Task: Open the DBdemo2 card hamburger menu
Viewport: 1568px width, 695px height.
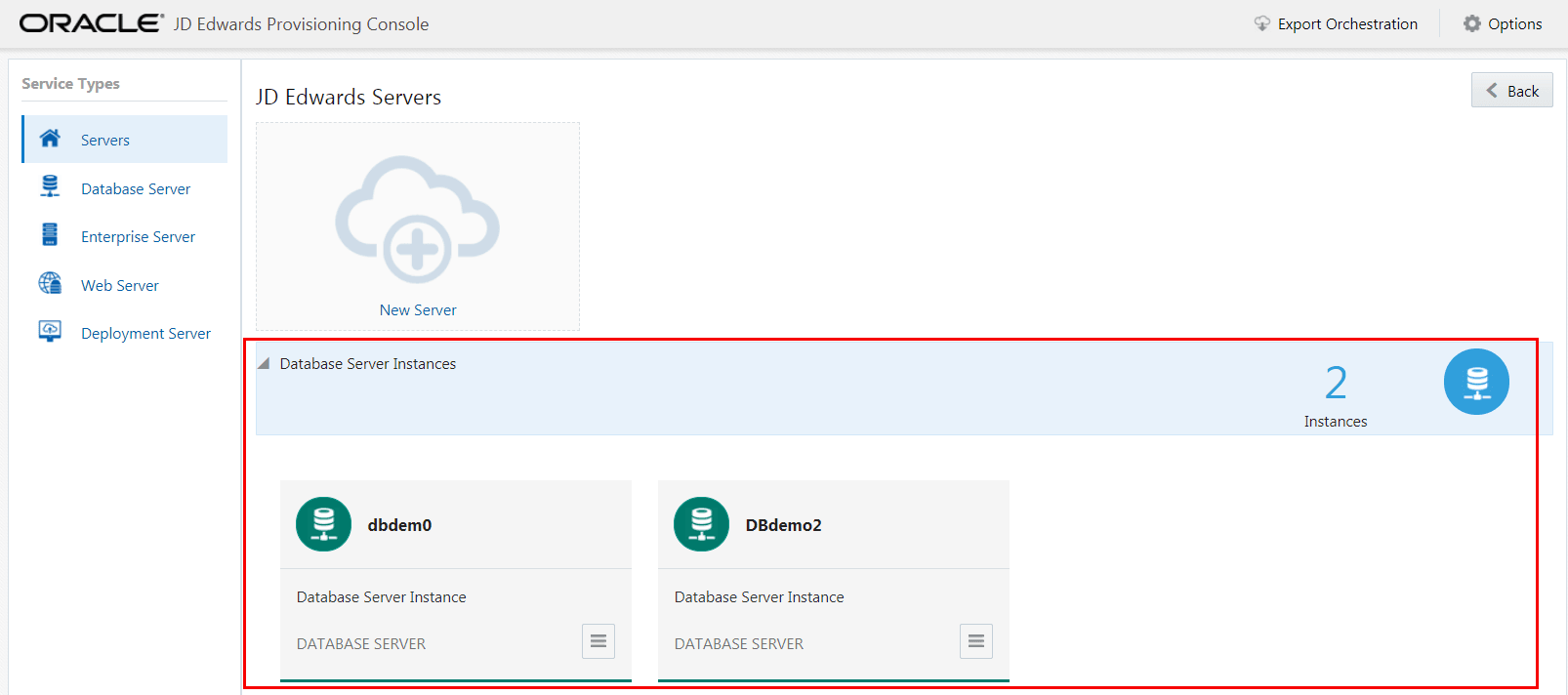Action: click(x=976, y=641)
